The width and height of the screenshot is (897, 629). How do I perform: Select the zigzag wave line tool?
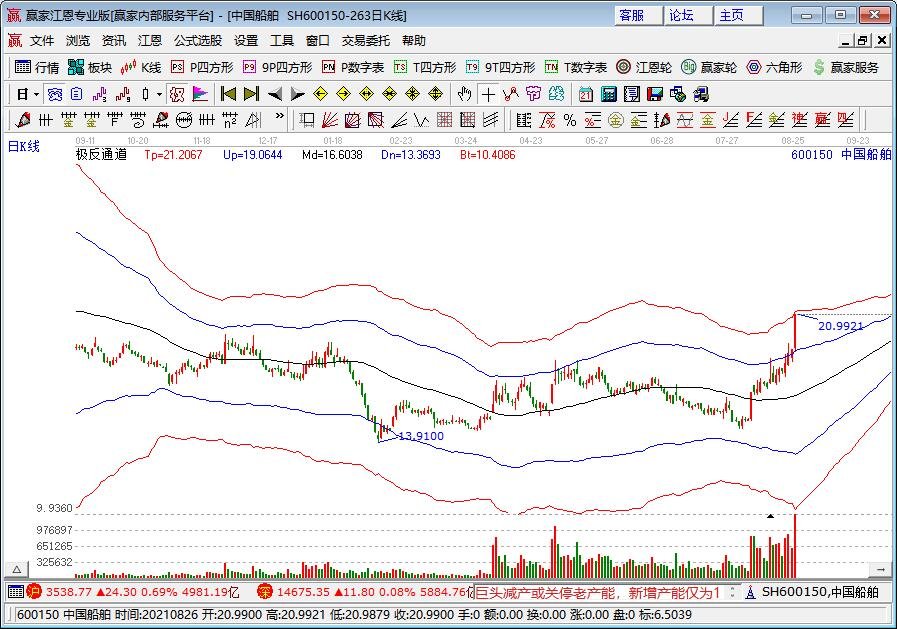pos(422,120)
